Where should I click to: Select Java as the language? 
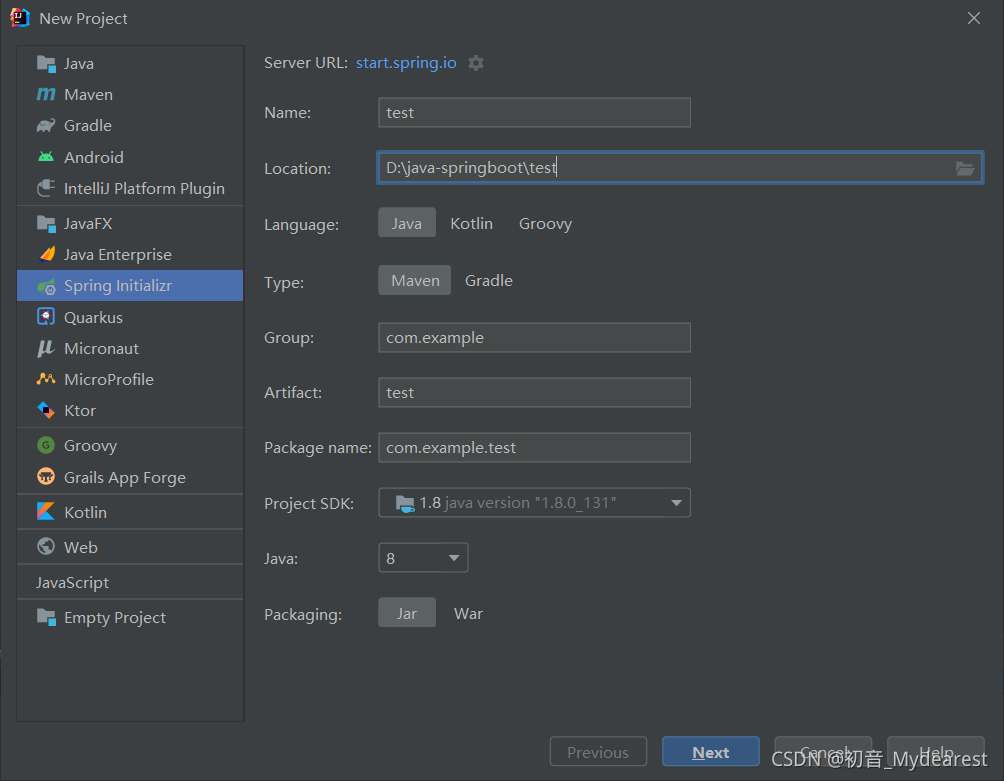point(407,223)
